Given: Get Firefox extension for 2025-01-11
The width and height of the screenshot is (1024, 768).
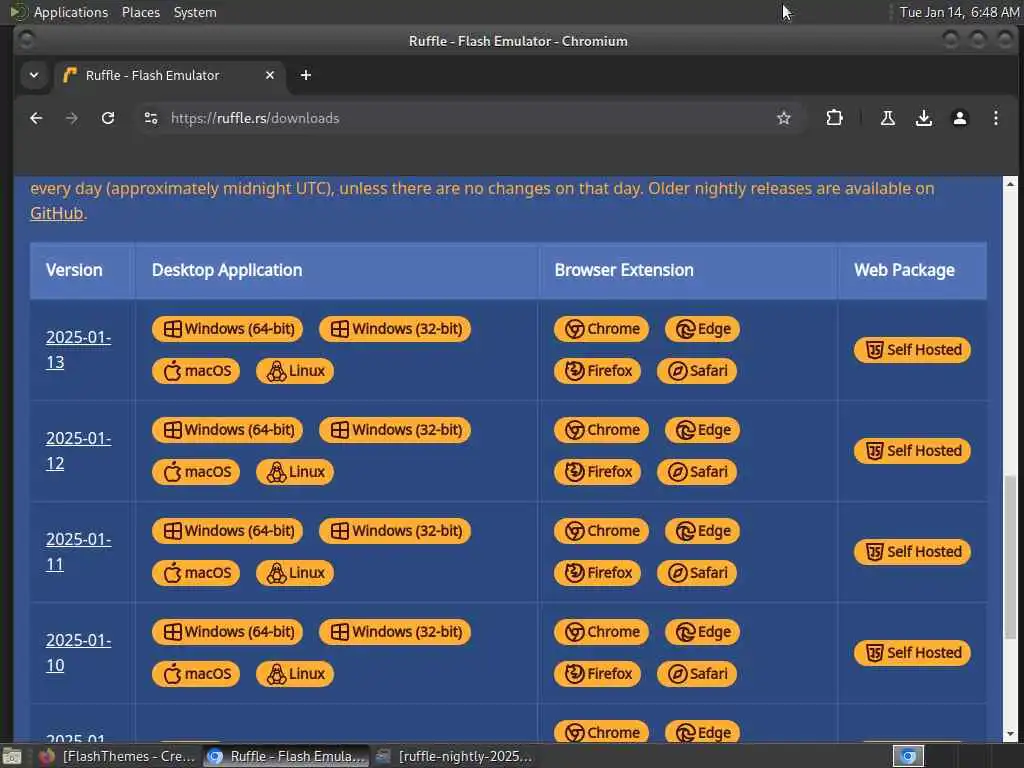Looking at the screenshot, I should [x=598, y=573].
